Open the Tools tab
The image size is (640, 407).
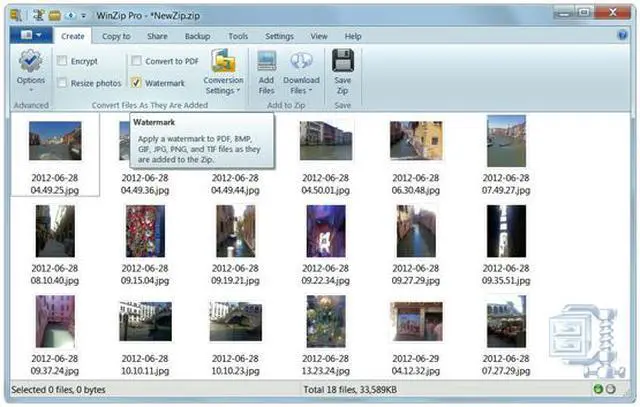(238, 36)
